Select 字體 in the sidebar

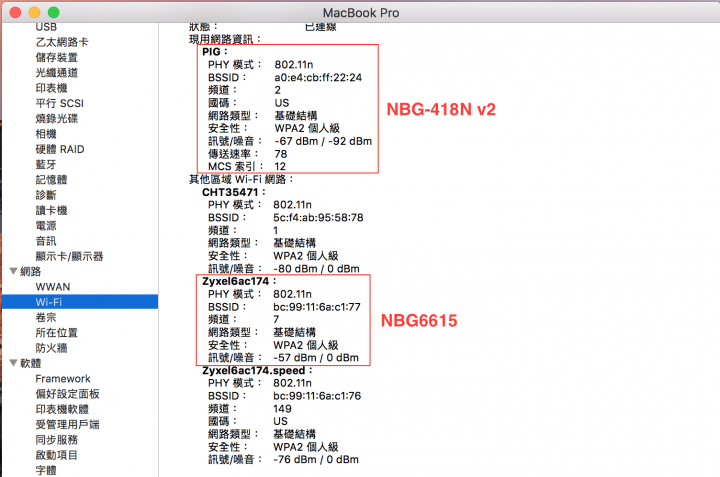[x=46, y=470]
